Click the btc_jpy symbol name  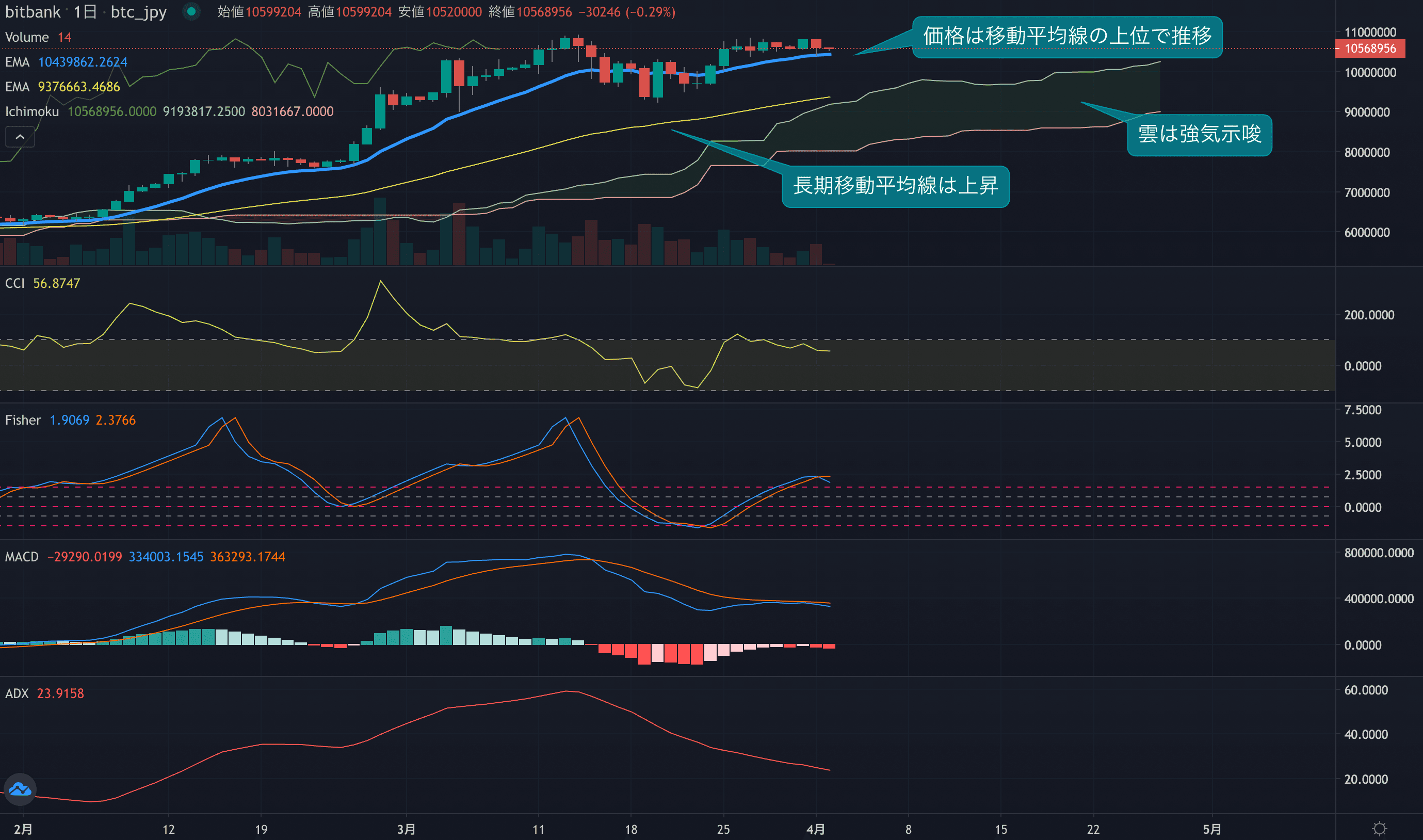click(x=138, y=12)
